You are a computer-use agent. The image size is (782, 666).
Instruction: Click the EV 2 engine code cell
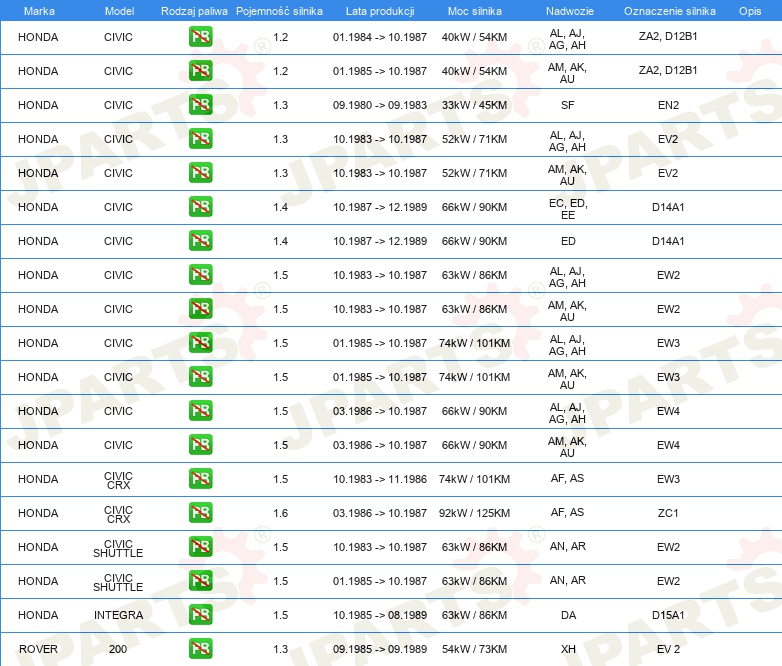[668, 649]
